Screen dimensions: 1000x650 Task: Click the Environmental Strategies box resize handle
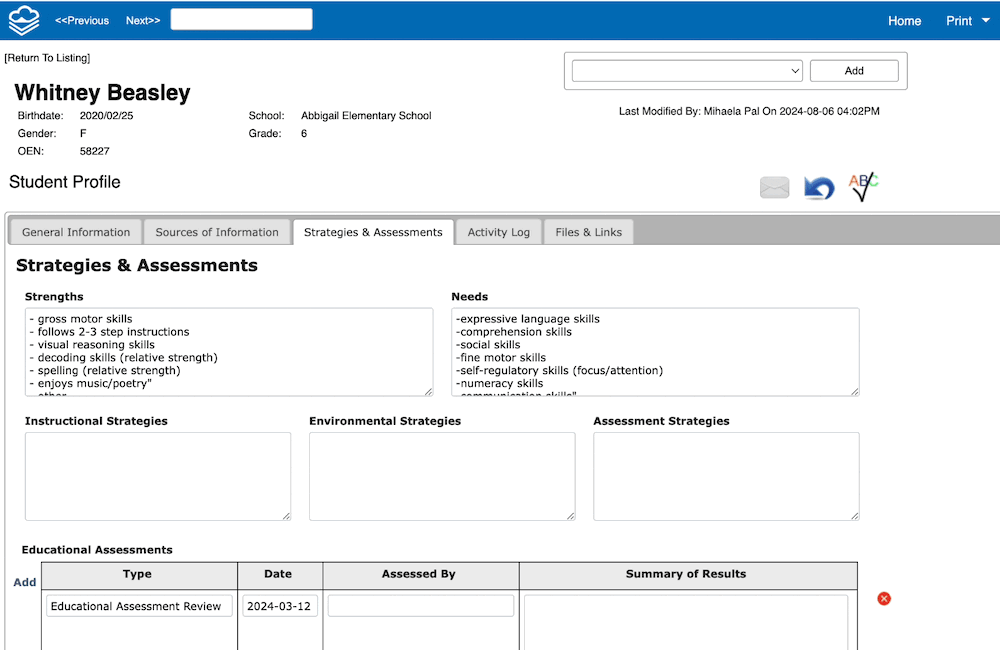[x=571, y=516]
